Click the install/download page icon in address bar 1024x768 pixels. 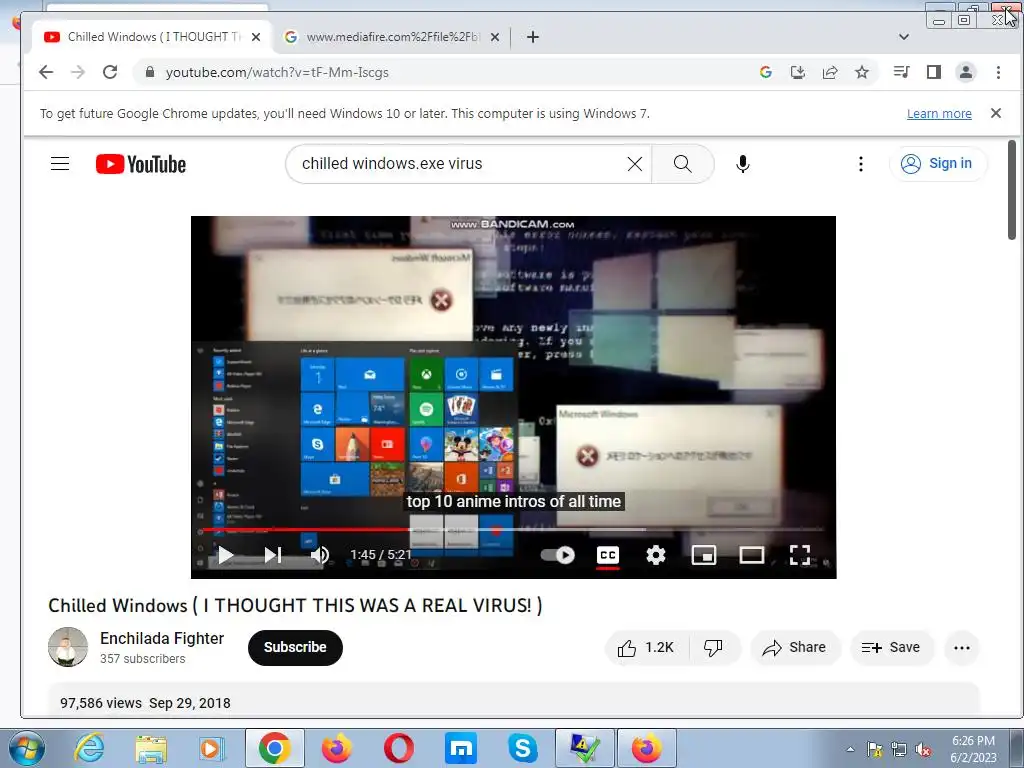tap(797, 72)
